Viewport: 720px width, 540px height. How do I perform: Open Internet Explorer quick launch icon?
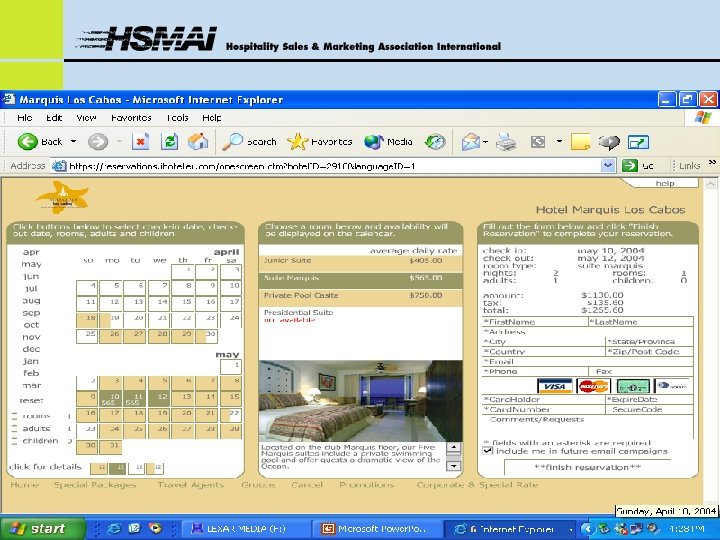tap(113, 529)
